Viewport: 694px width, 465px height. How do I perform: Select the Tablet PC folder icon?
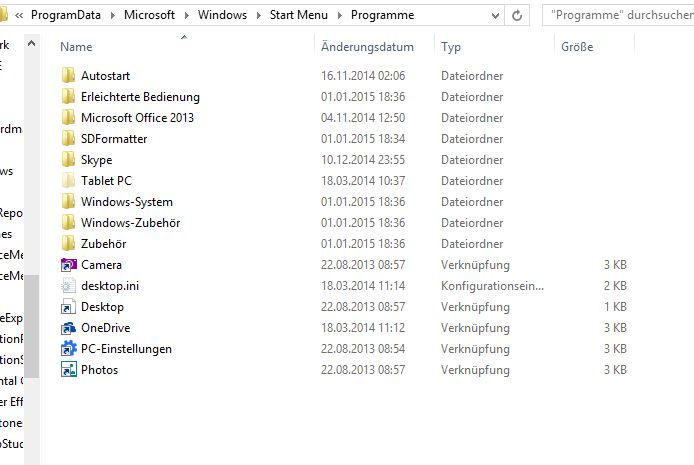point(68,181)
